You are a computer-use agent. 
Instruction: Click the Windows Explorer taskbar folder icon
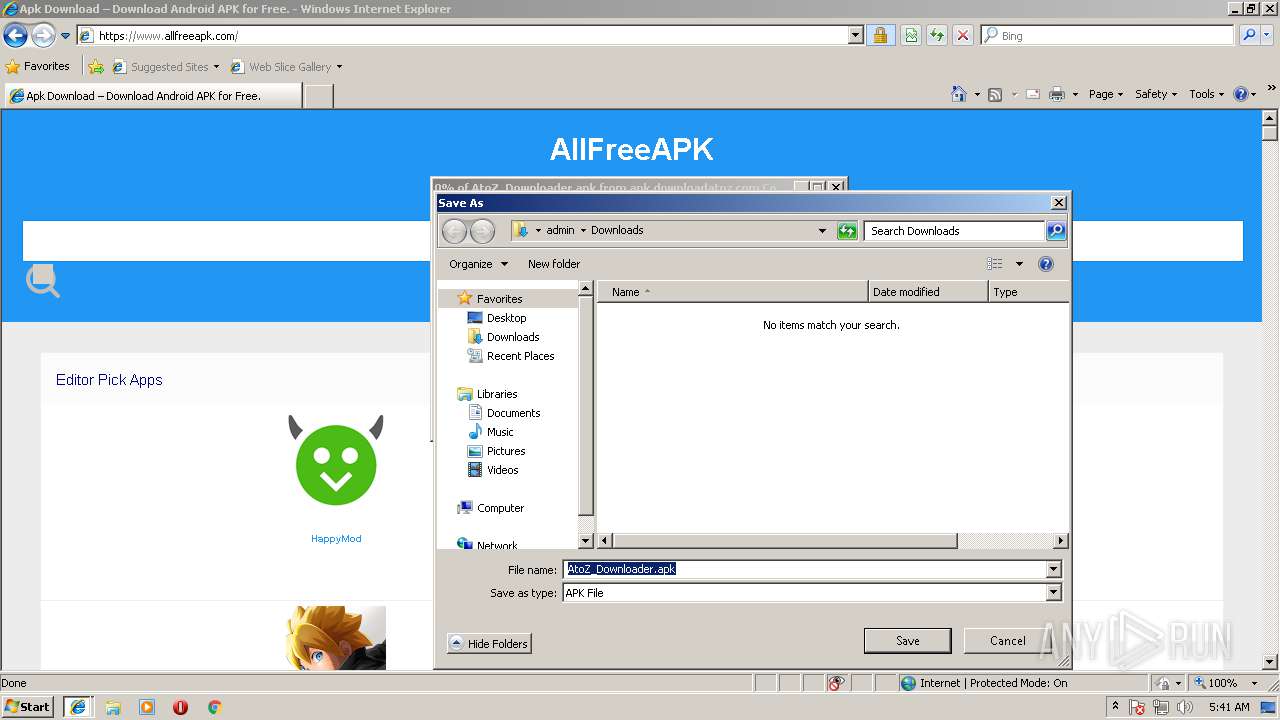(113, 707)
